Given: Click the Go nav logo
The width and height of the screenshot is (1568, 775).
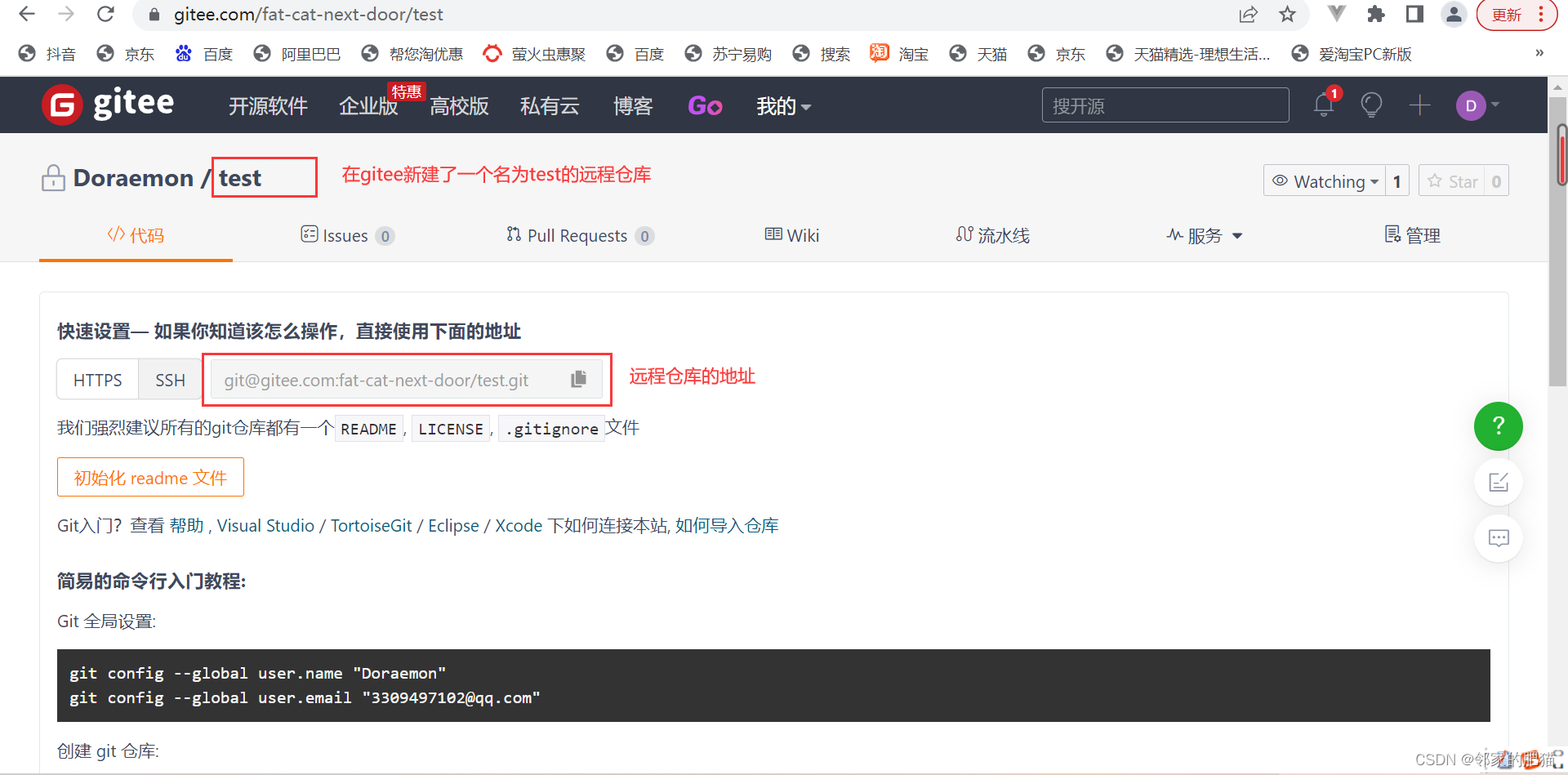Looking at the screenshot, I should (x=705, y=106).
